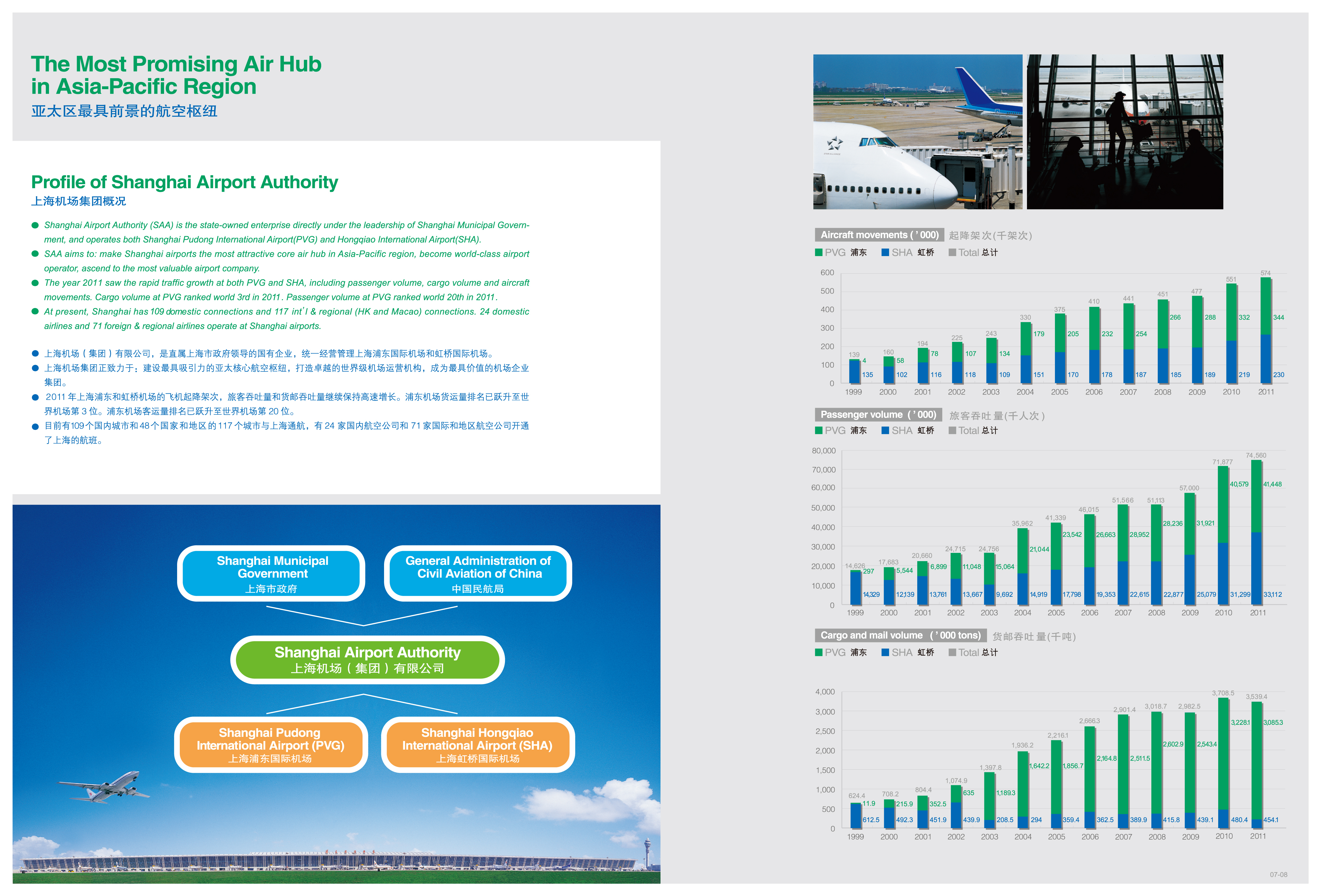Click the Chinese subheading 上海机场集团概况
Screen dimensions: 1321x896
(79, 201)
